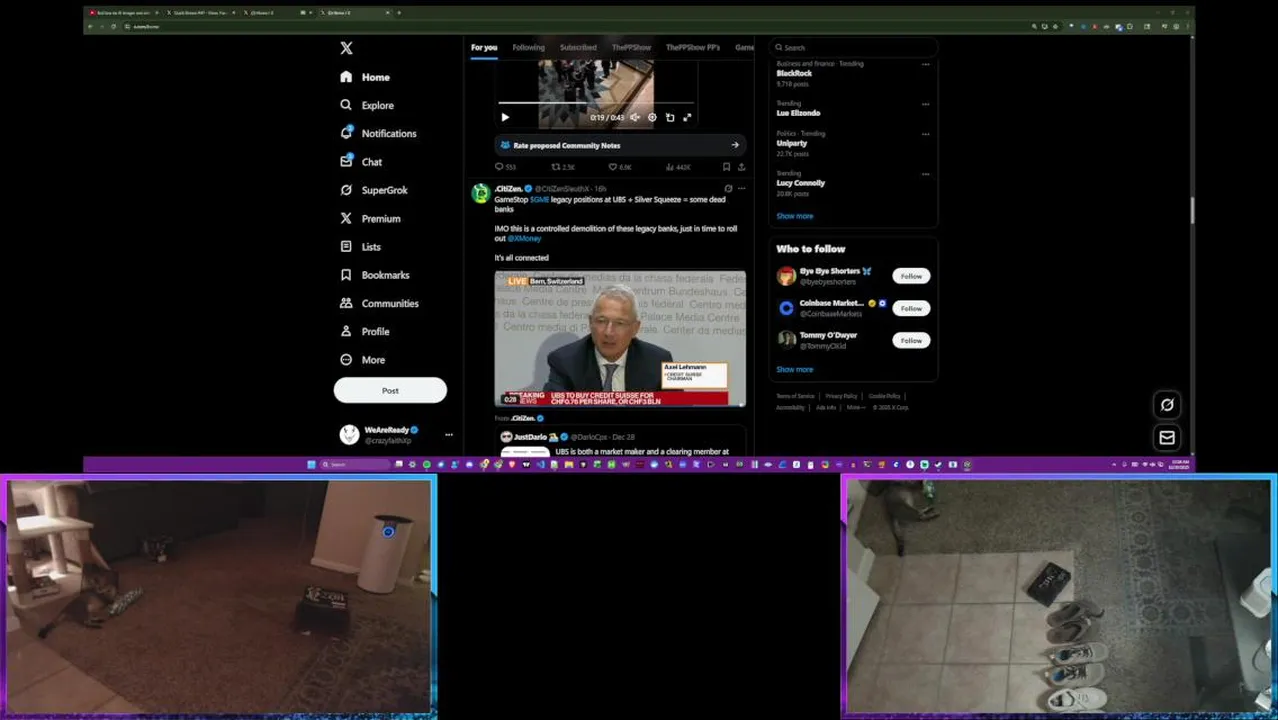Open the floating Grok button
The image size is (1278, 720).
tap(1167, 404)
